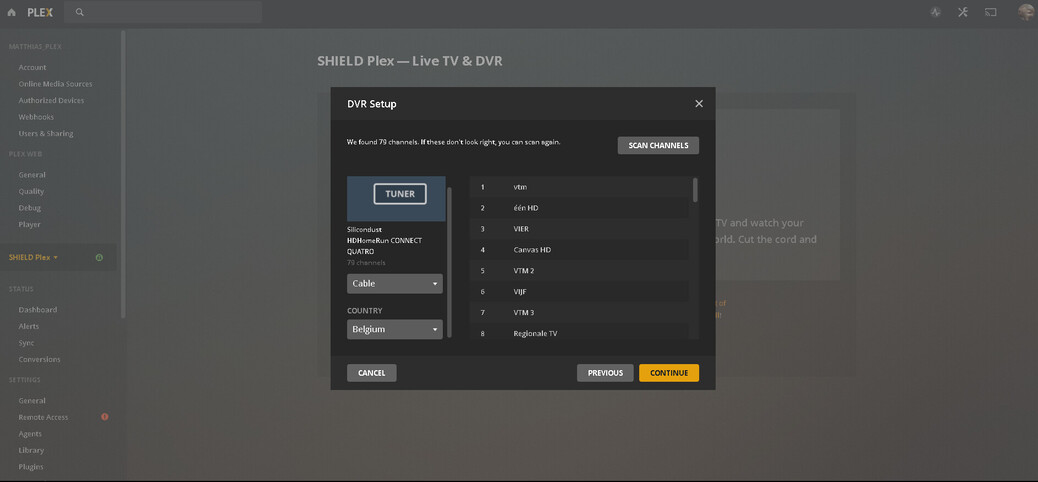This screenshot has width=1038, height=482.
Task: Open Player settings in sidebar
Action: [30, 224]
